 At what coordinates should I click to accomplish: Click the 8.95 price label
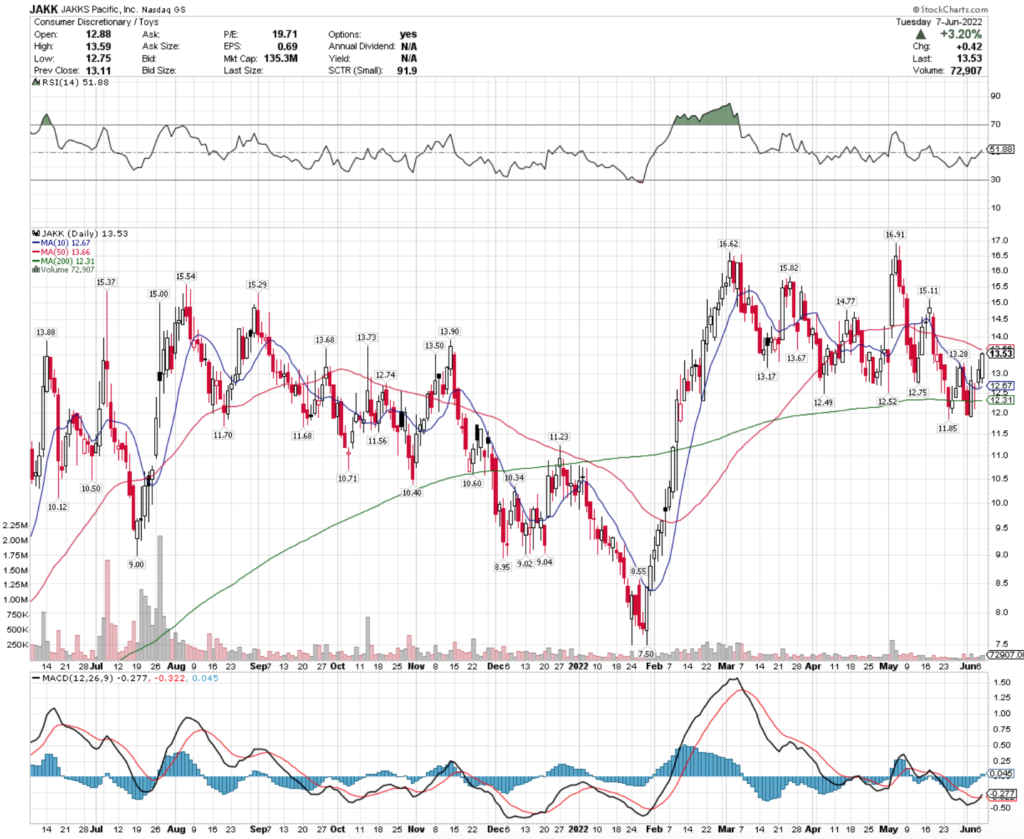coord(502,567)
